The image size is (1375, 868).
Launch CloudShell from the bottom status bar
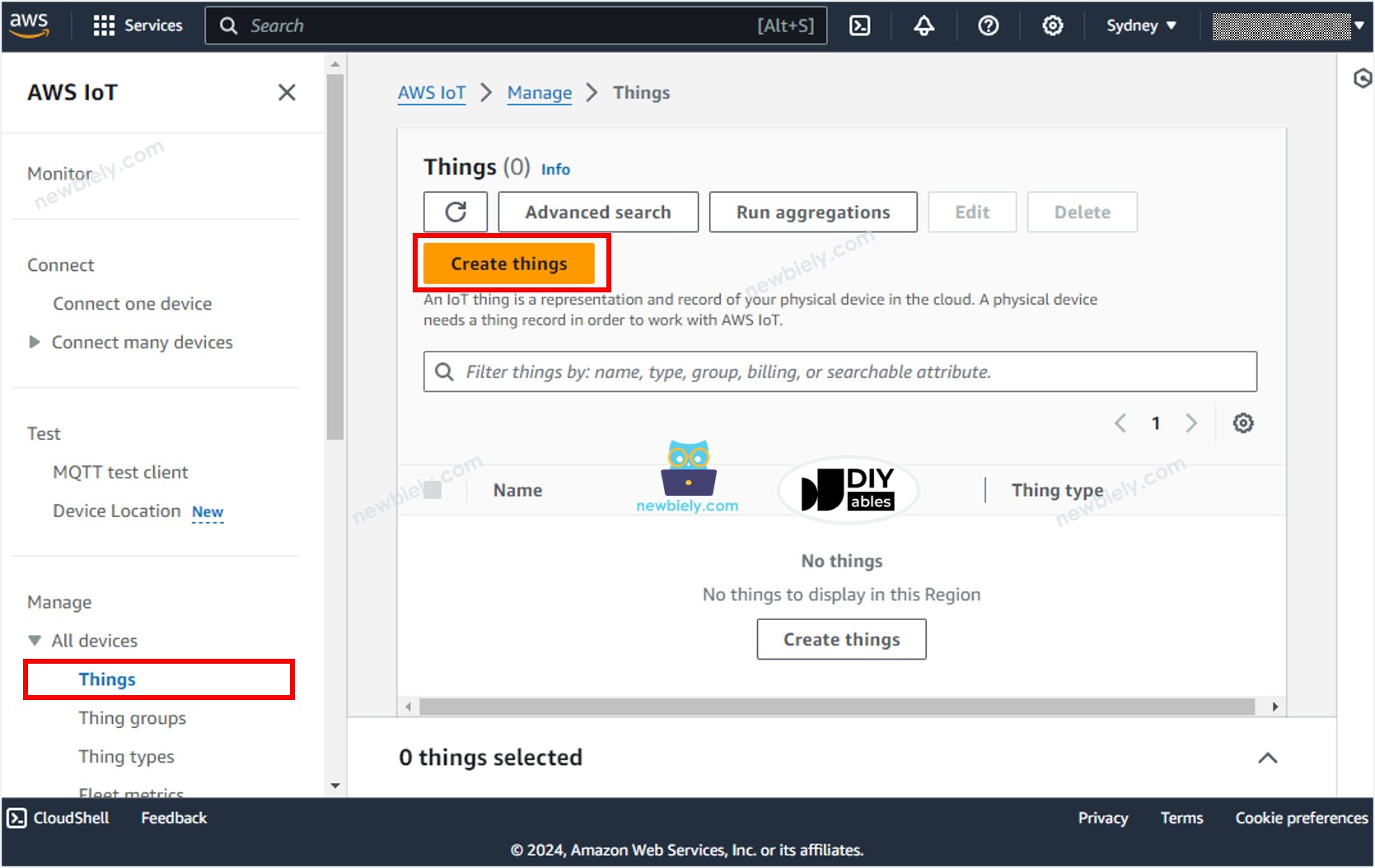58,817
